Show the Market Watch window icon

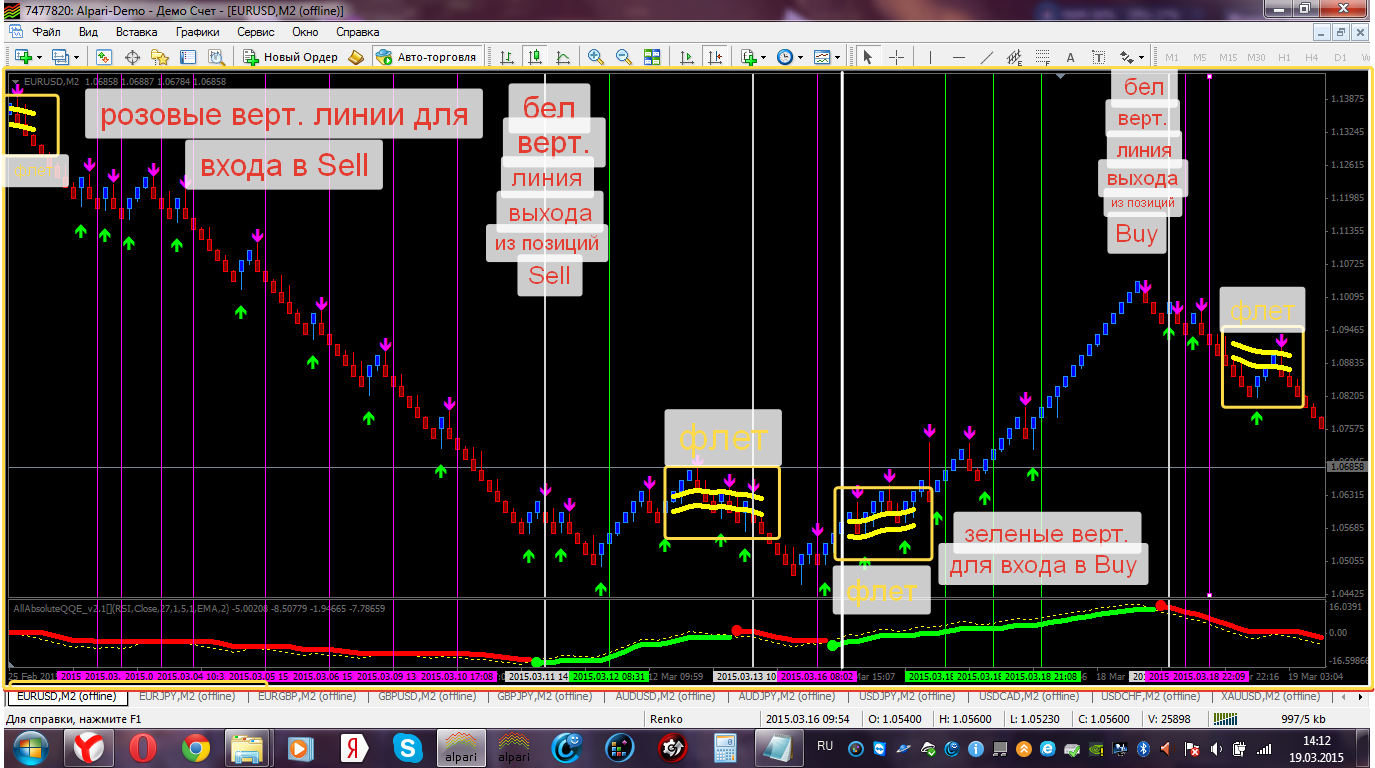[x=104, y=57]
